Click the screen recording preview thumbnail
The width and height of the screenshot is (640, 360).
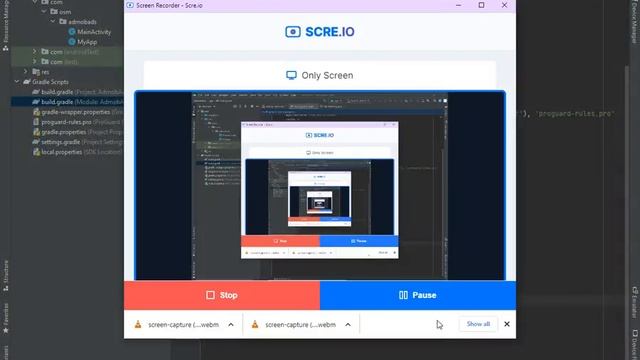point(320,186)
